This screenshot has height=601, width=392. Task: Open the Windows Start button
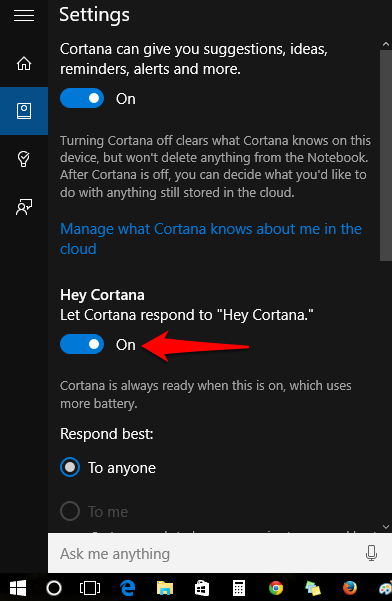point(18,588)
